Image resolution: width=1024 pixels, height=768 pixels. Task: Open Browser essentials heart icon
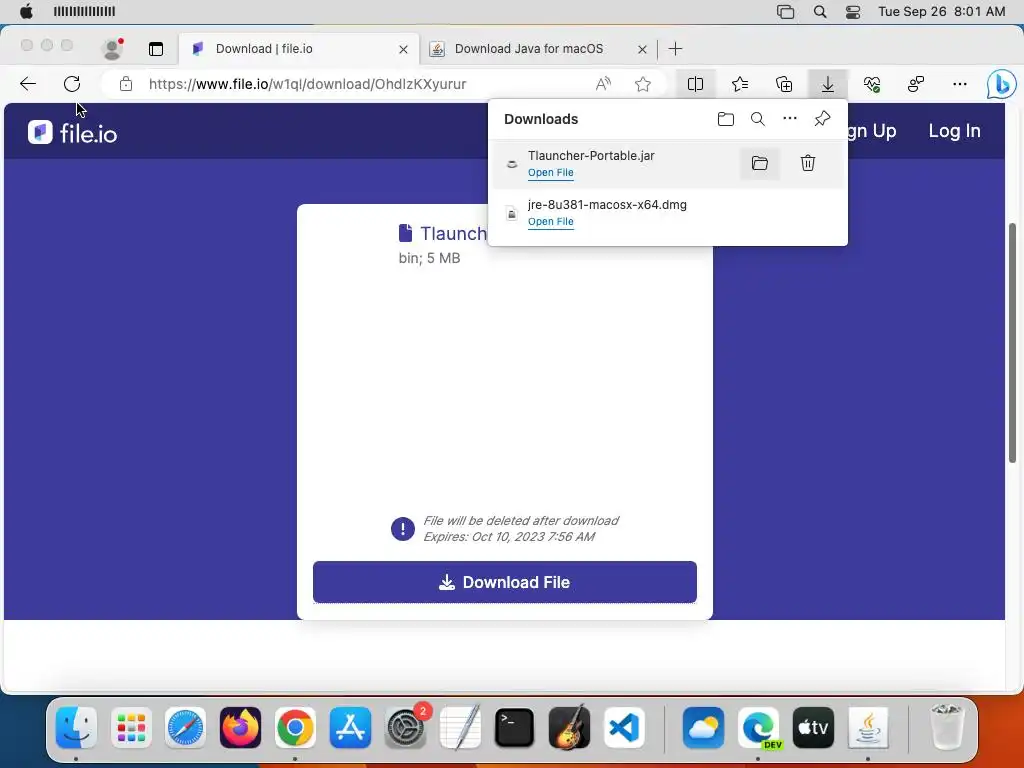(x=872, y=84)
